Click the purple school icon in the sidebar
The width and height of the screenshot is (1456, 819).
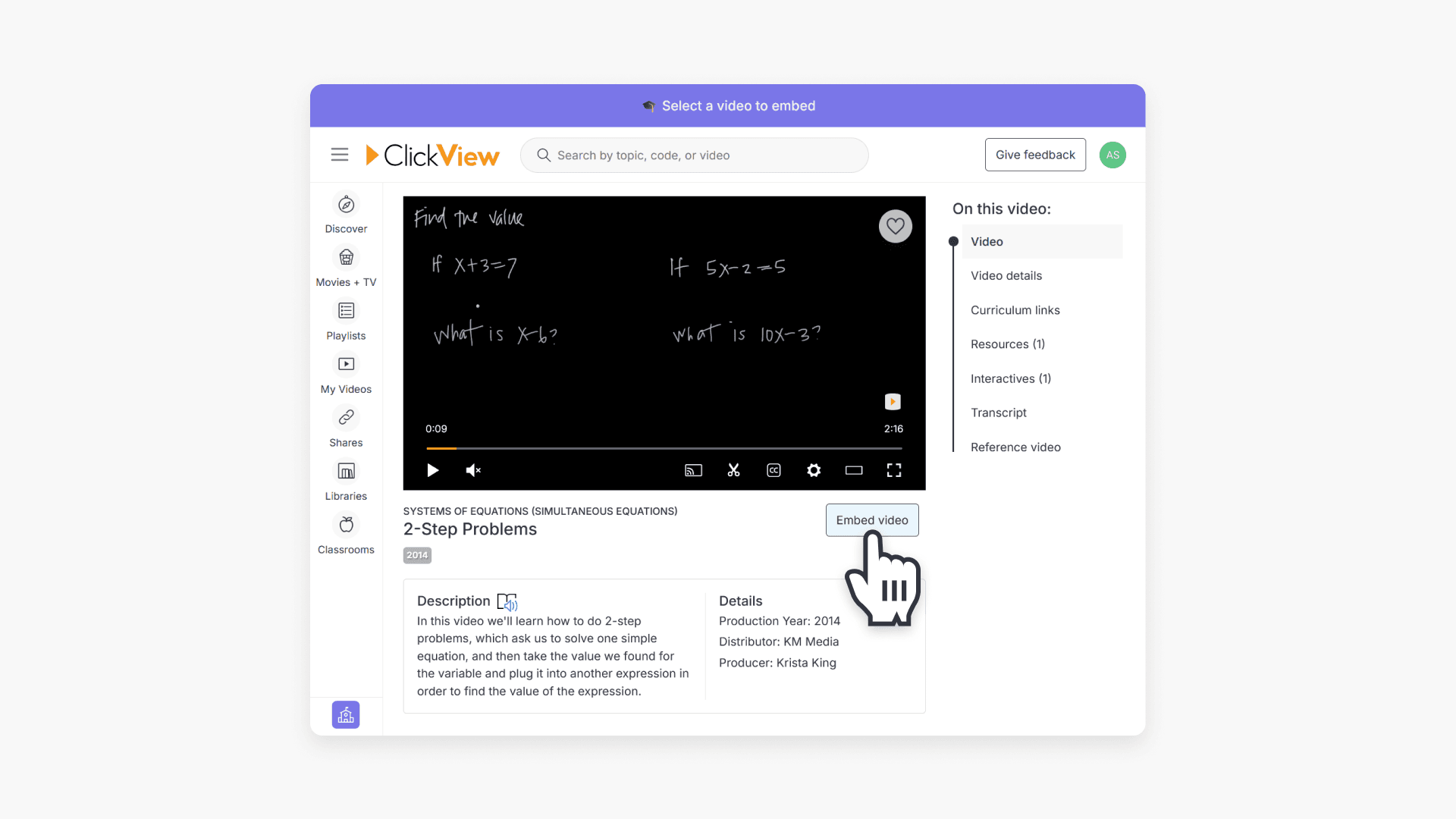(346, 714)
